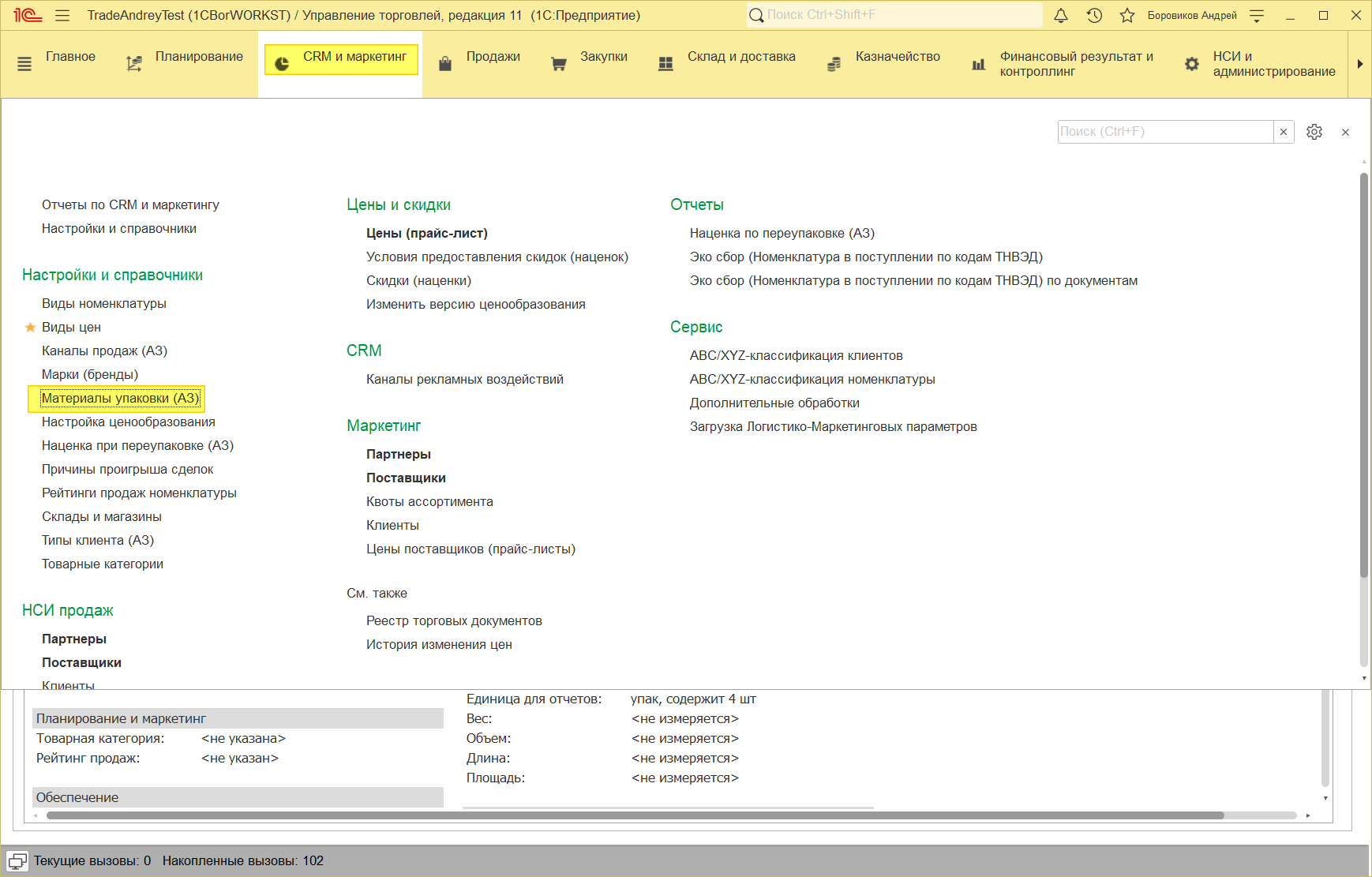
Task: Click the 1C logo main menu icon
Action: 27,15
